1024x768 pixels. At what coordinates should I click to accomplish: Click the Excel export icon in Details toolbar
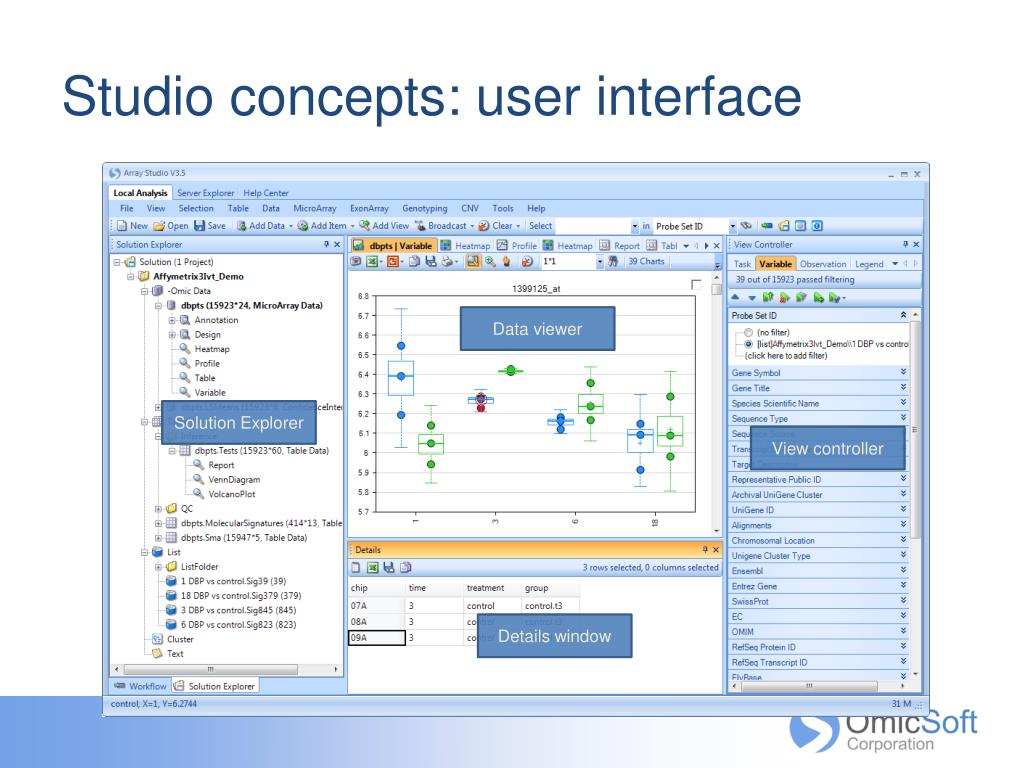point(372,568)
